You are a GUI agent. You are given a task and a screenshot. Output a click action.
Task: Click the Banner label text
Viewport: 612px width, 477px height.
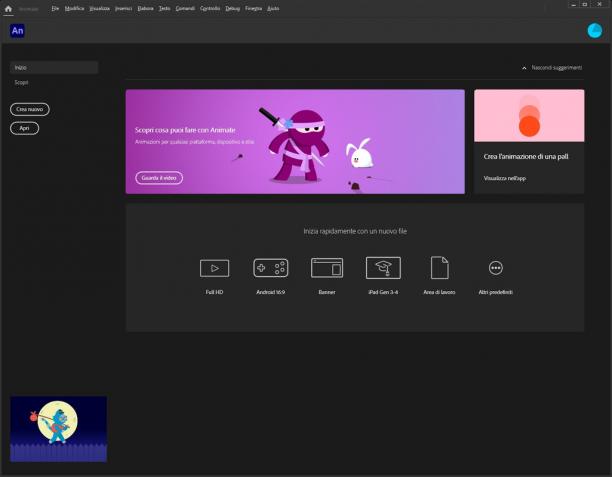coord(327,292)
